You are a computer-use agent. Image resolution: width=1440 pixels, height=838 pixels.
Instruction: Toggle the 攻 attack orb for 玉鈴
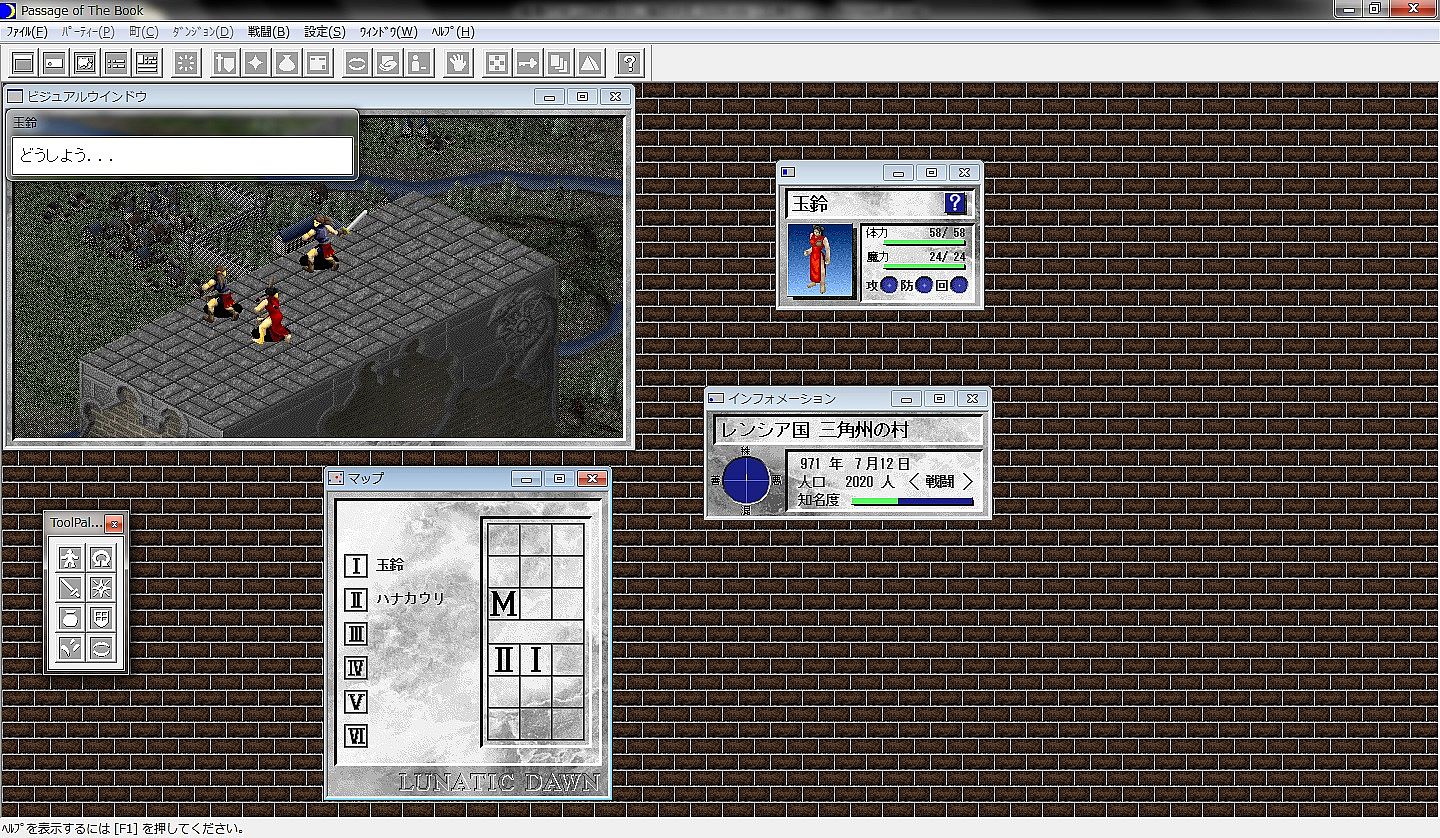pyautogui.click(x=889, y=285)
